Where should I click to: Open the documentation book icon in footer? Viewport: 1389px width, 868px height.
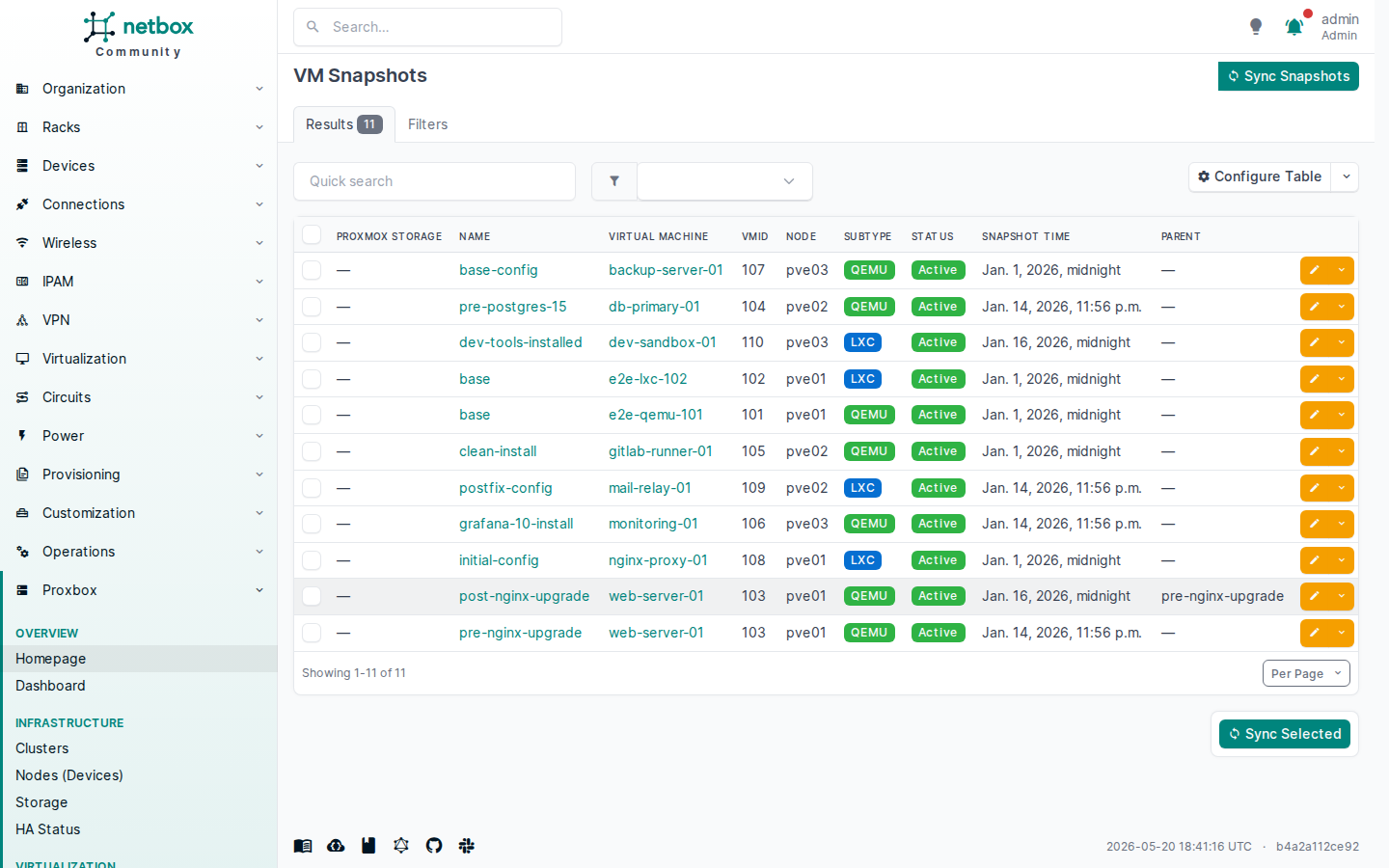[x=303, y=846]
